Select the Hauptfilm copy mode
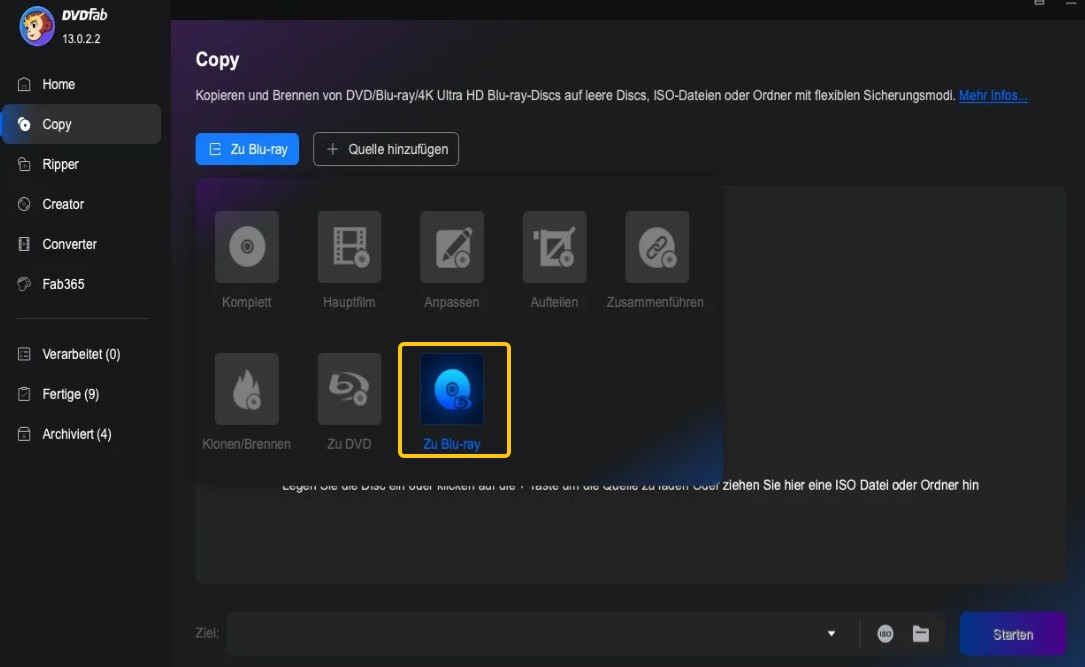The height and width of the screenshot is (667, 1085). click(349, 261)
